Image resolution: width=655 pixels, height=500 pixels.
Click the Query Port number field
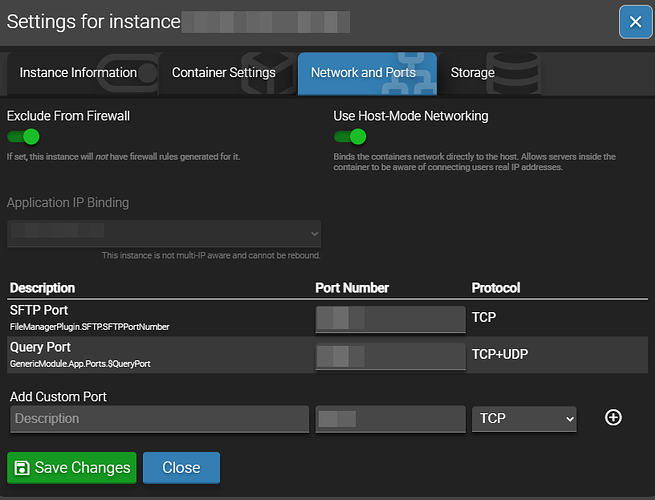390,356
